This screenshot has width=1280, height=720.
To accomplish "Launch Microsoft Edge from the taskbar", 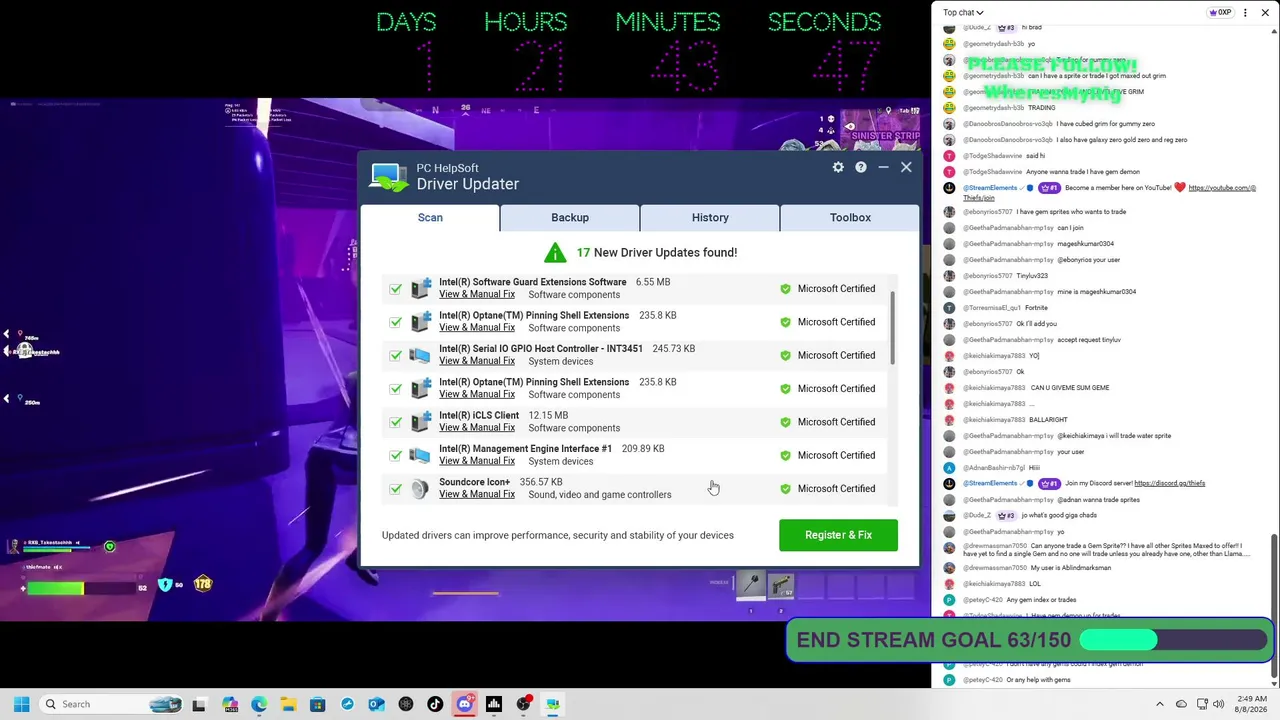I will pos(259,704).
